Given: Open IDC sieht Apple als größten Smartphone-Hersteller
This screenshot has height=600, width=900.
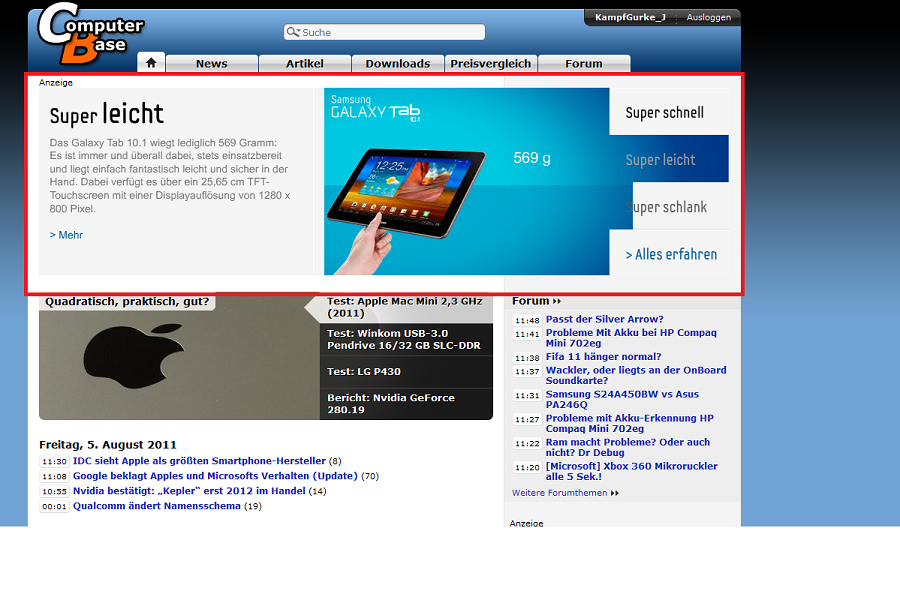Looking at the screenshot, I should (199, 460).
